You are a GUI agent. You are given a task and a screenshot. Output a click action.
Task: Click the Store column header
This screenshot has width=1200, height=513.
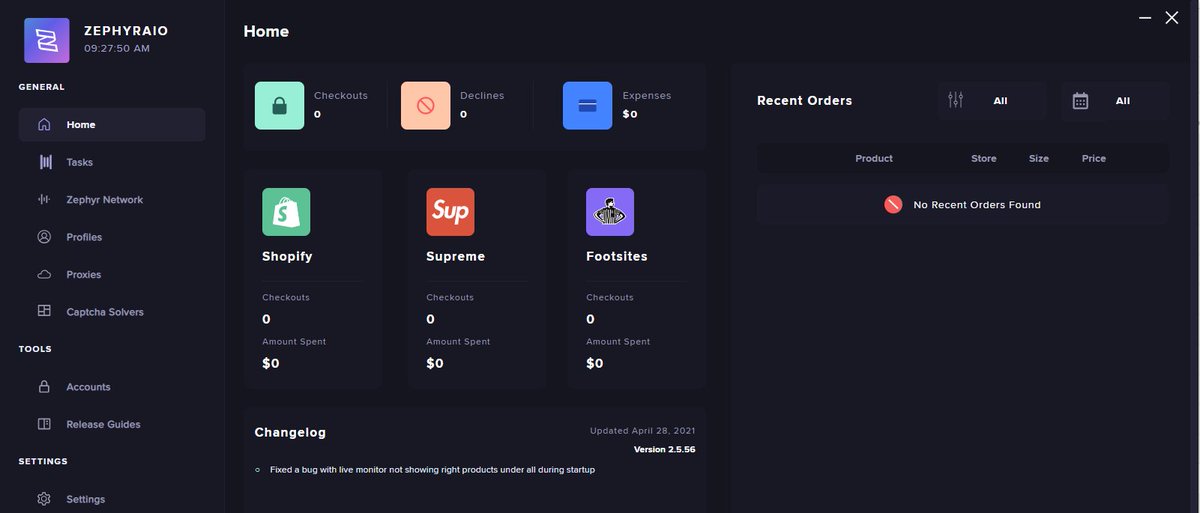pyautogui.click(x=984, y=158)
